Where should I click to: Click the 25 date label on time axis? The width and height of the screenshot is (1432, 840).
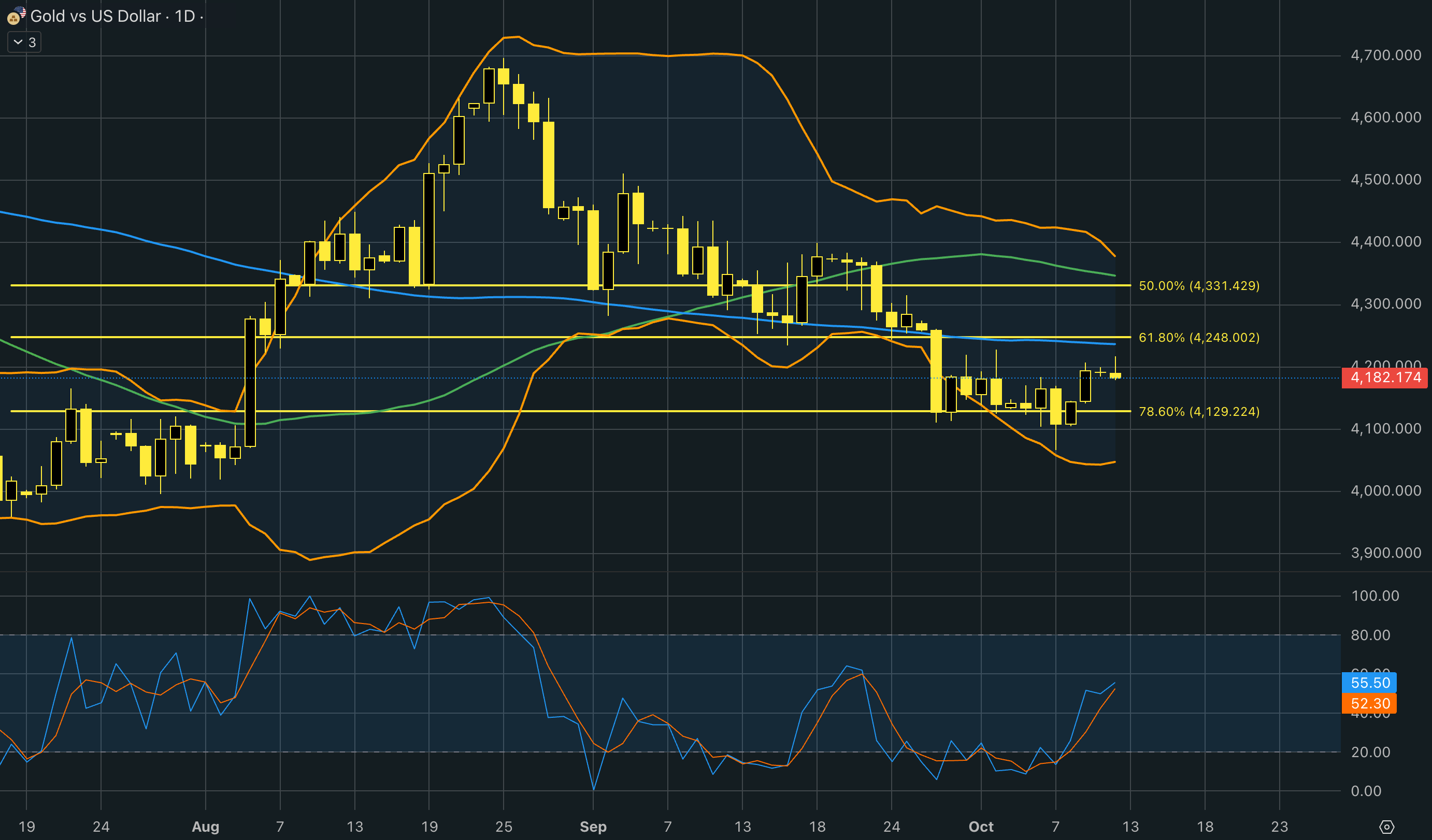[504, 827]
